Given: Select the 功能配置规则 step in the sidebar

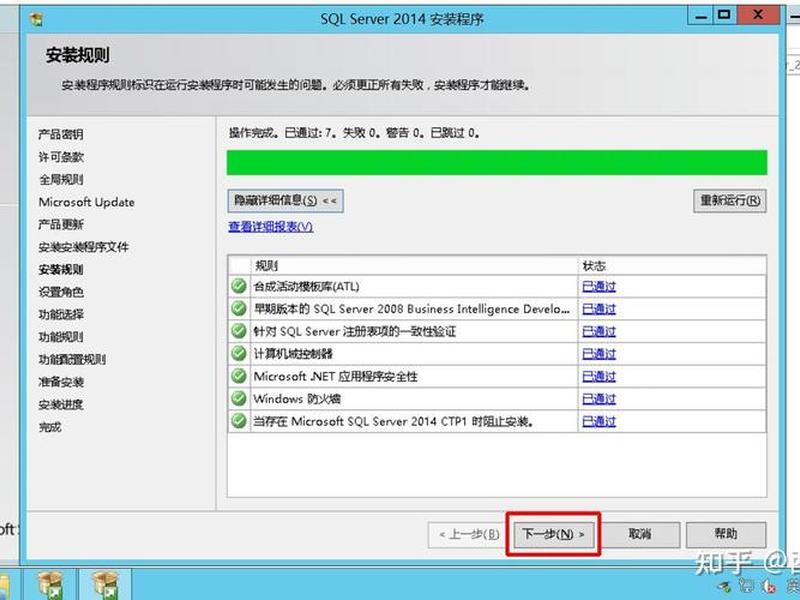Looking at the screenshot, I should click(72, 359).
